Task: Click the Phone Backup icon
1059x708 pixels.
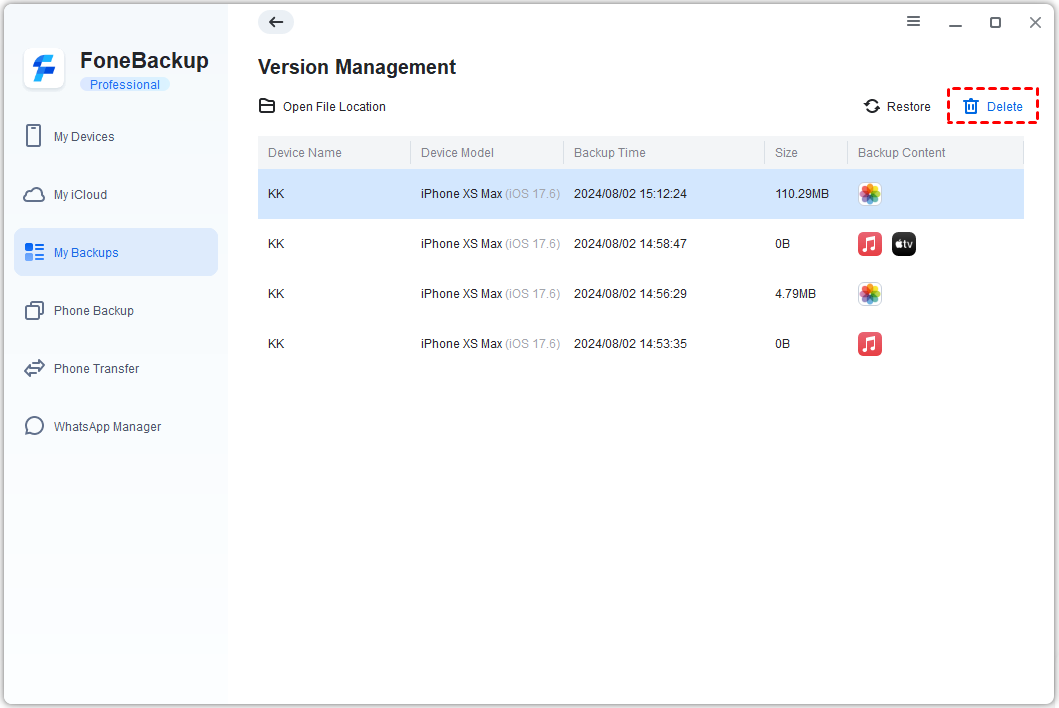Action: coord(34,311)
